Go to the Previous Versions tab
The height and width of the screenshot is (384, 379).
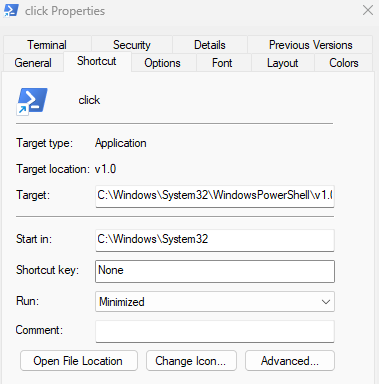tap(310, 45)
